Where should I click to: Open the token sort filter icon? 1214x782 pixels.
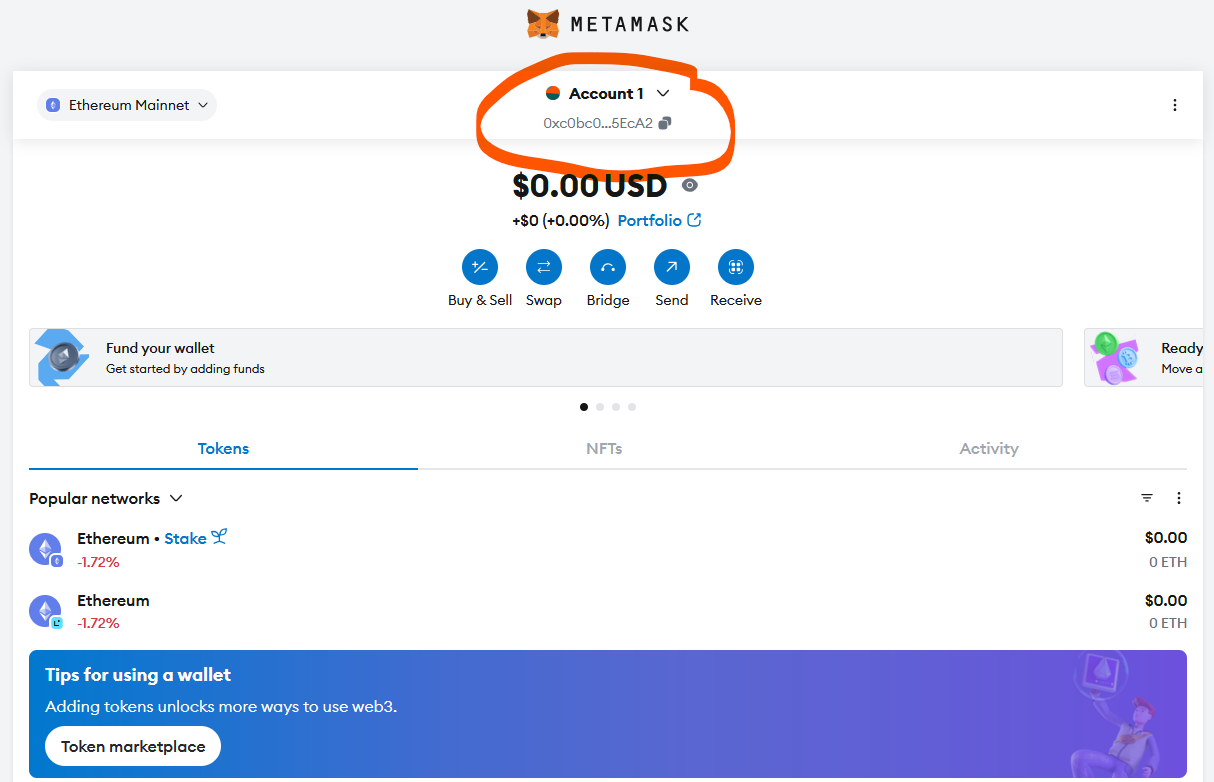click(1147, 498)
